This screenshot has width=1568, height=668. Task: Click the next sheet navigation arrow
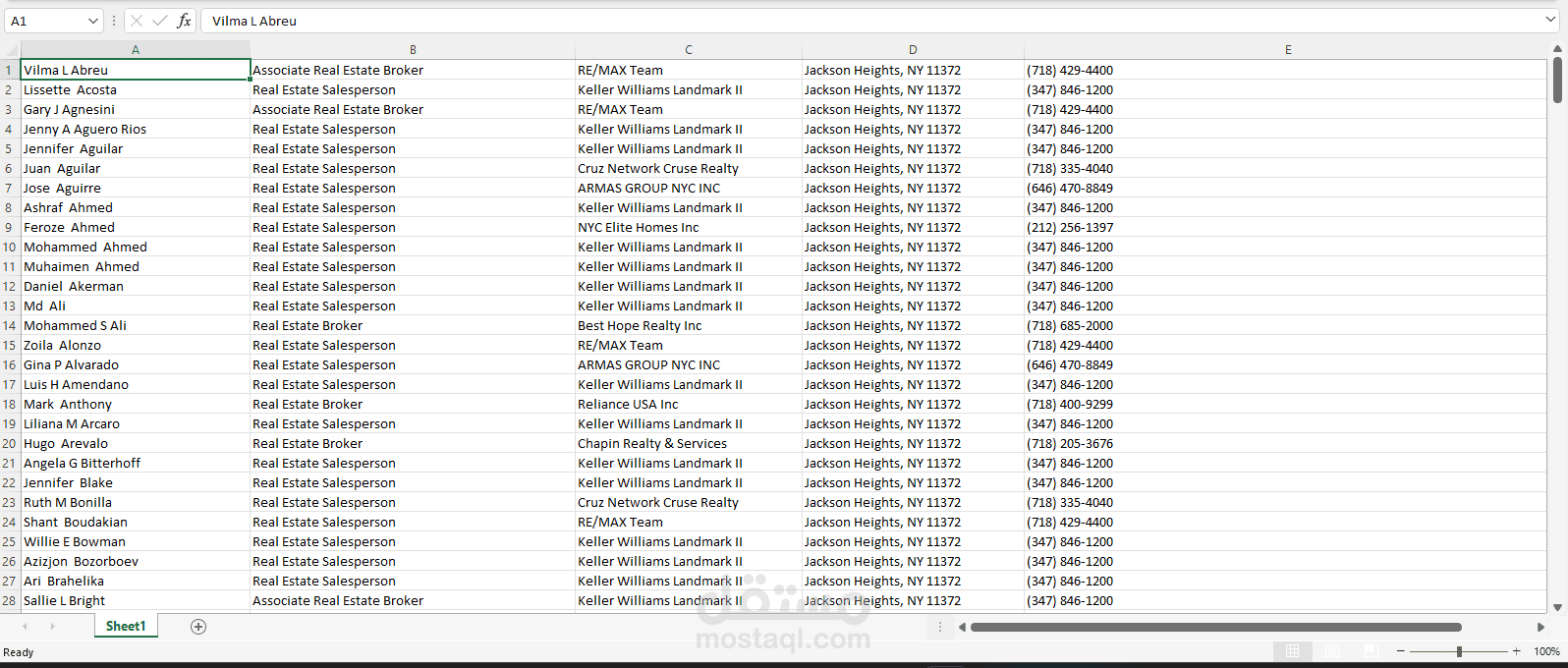52,627
